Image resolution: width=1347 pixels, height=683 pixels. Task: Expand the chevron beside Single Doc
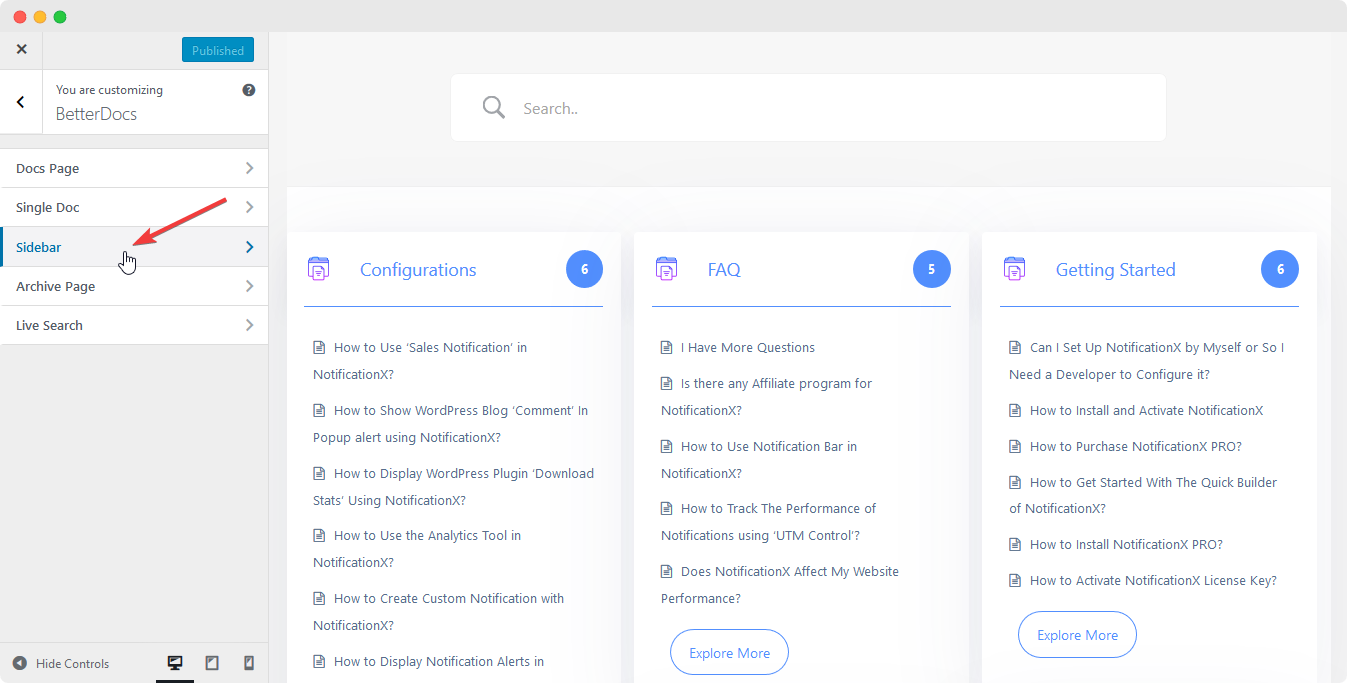point(249,207)
